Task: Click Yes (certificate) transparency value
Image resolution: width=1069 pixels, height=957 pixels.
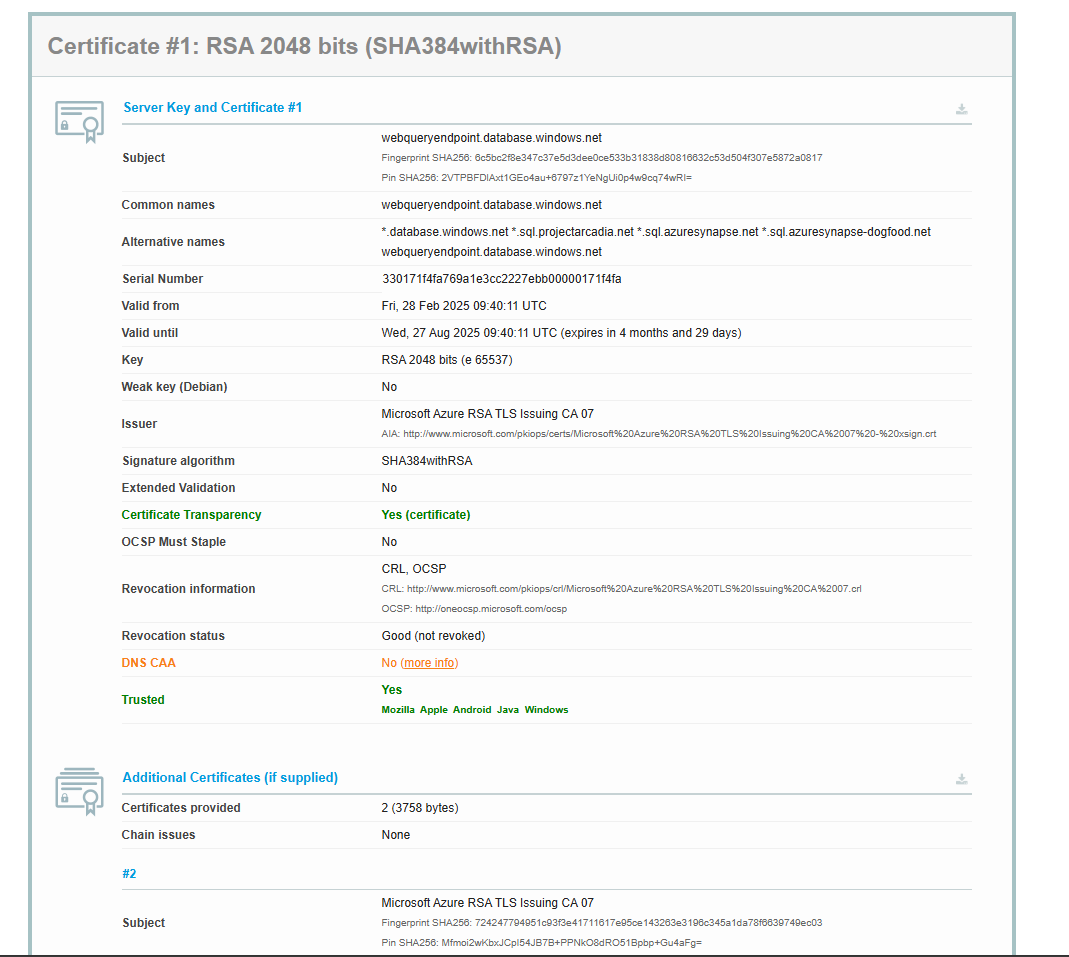Action: point(425,515)
